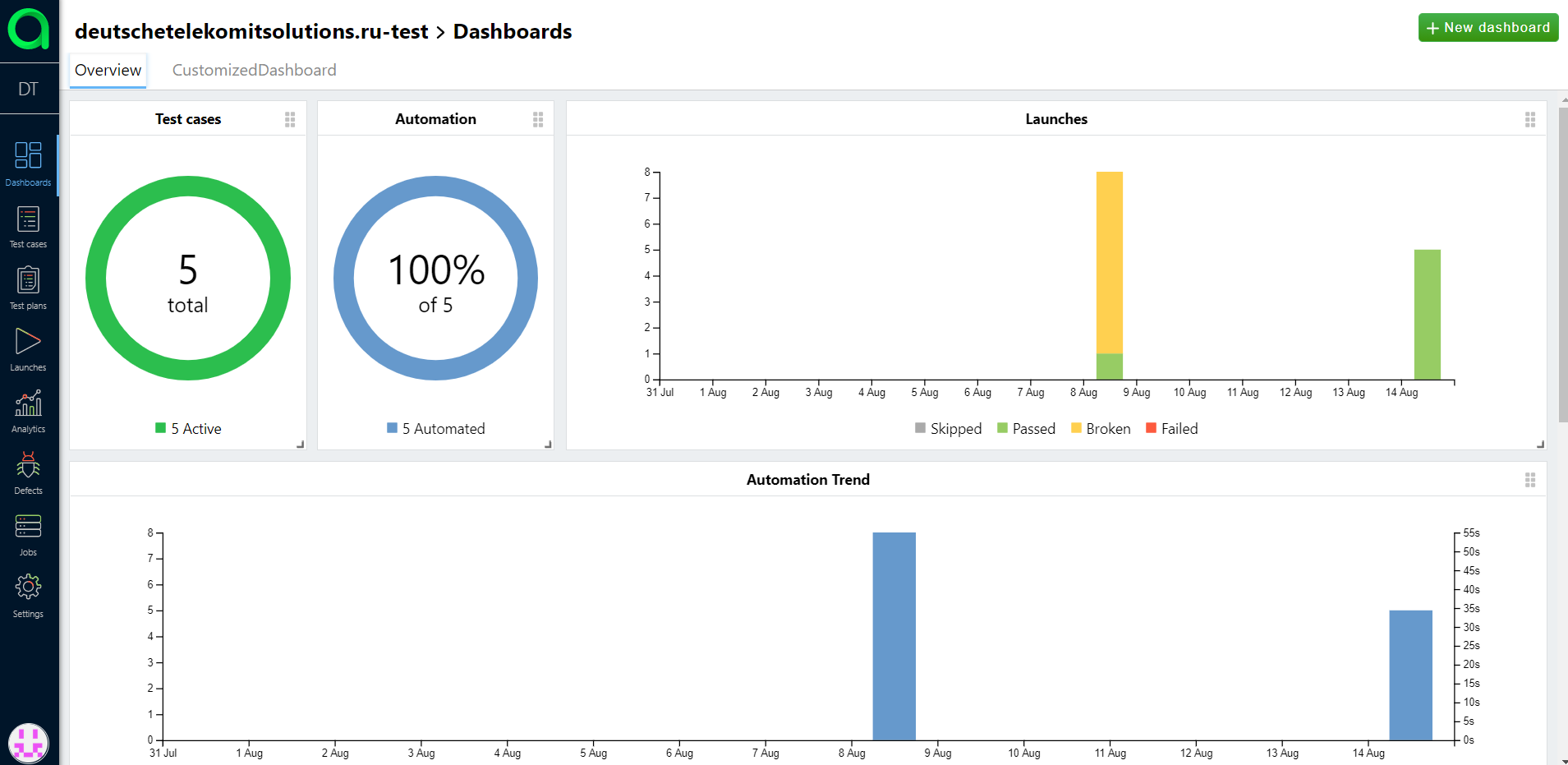The image size is (1568, 765).
Task: Switch to the CustomizedDashboard tab
Action: coord(255,71)
